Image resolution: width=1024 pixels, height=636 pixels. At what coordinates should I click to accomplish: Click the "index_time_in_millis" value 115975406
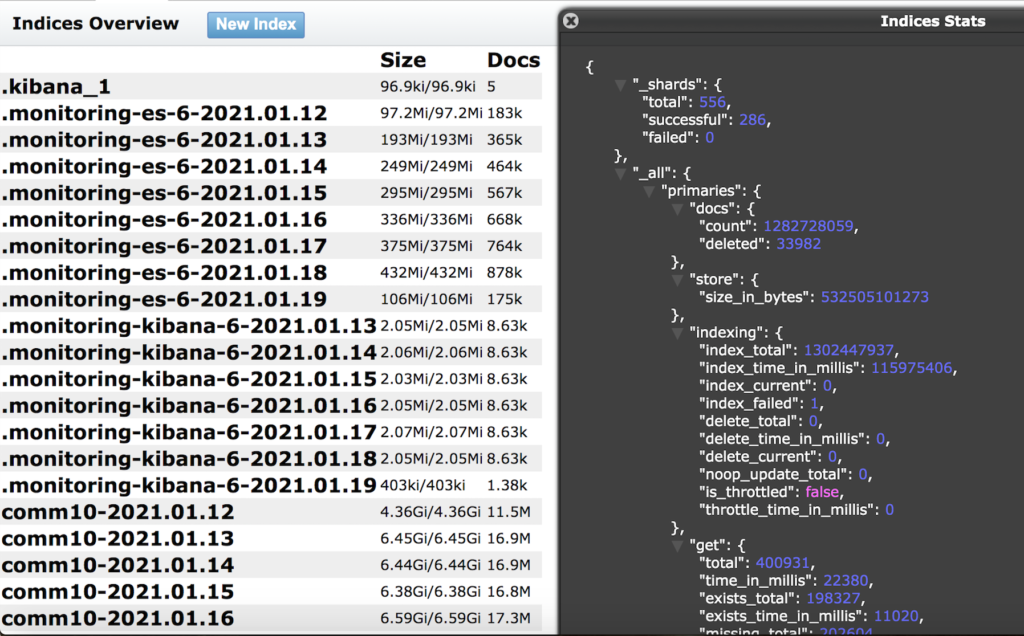(912, 368)
